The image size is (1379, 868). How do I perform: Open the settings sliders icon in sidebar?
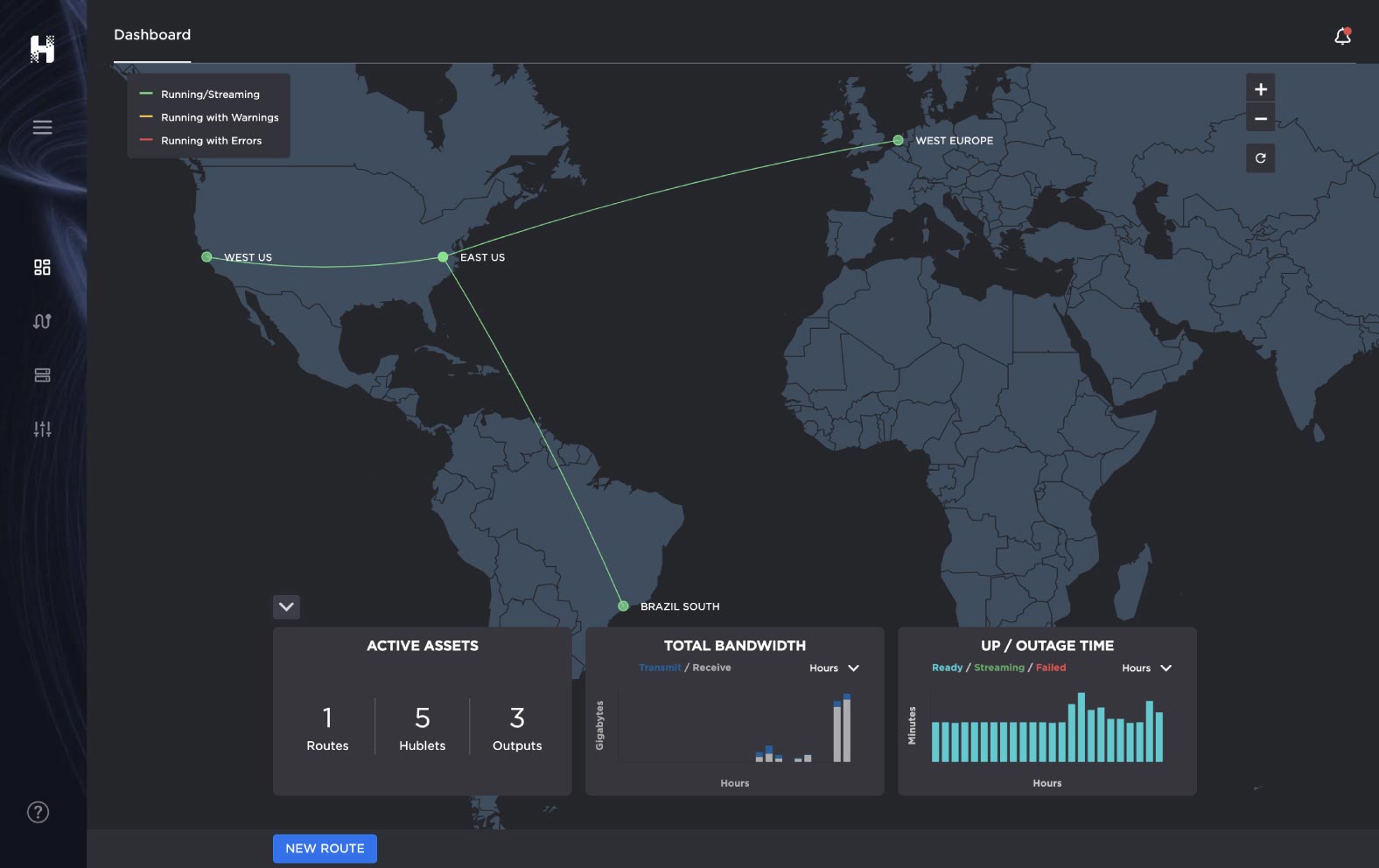coord(42,429)
